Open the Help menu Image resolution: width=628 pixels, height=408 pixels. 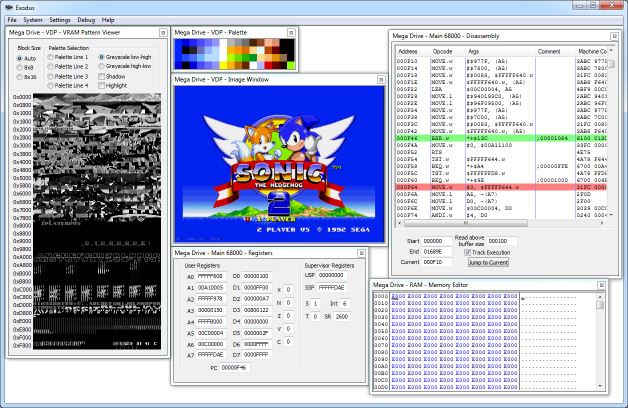pos(108,20)
